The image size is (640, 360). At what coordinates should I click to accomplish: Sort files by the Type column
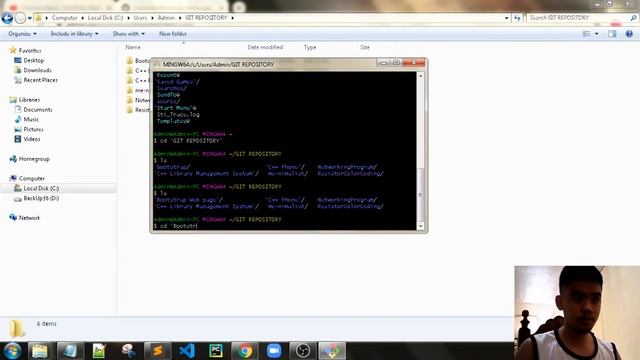click(310, 47)
